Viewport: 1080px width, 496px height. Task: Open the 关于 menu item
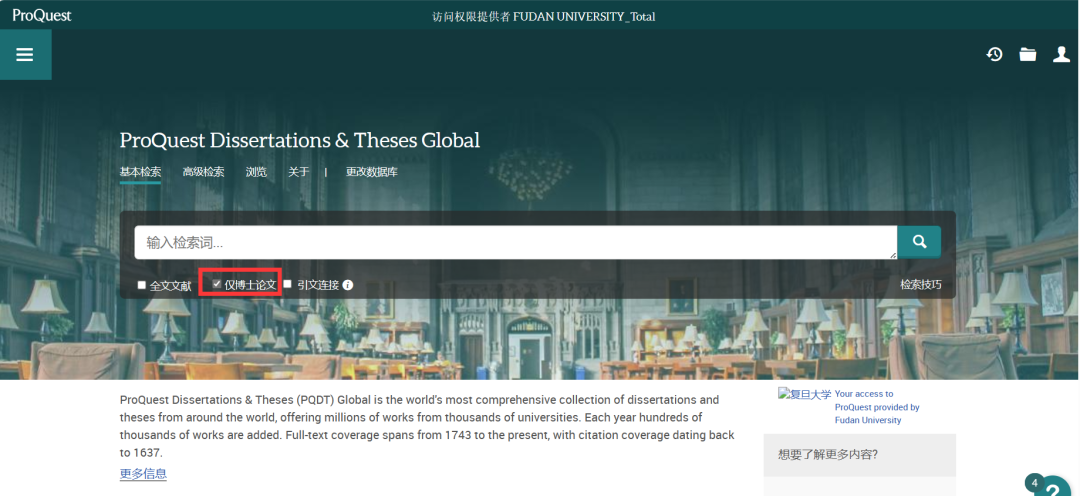tap(298, 172)
